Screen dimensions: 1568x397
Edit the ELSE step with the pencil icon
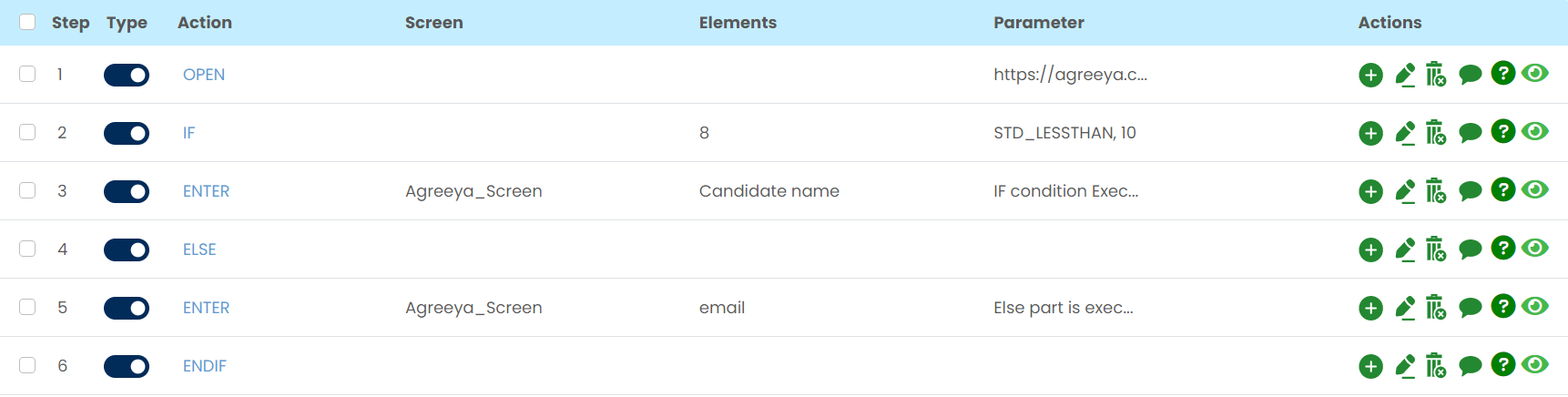pos(1405,250)
